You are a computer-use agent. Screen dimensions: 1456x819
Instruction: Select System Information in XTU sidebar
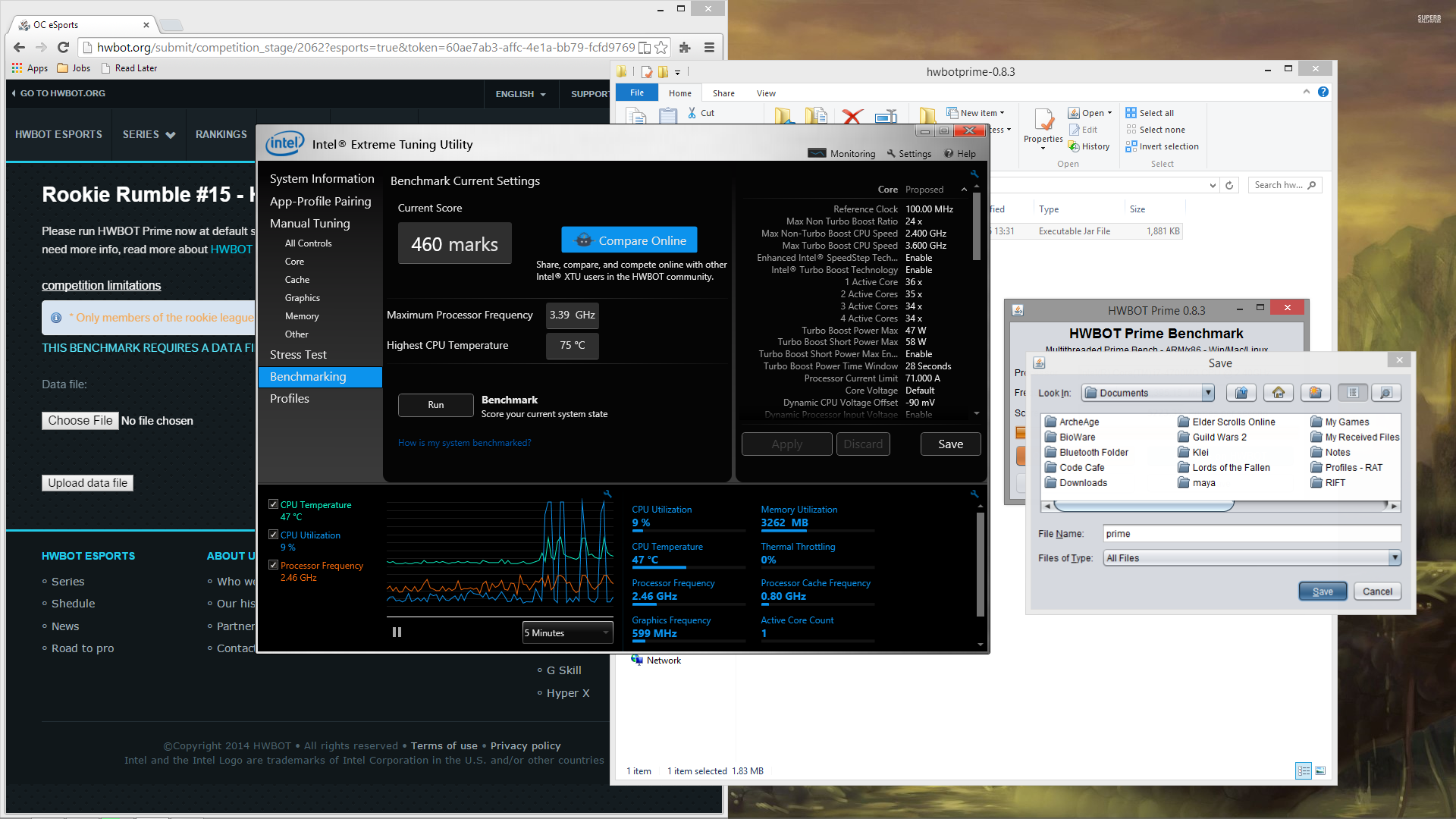pyautogui.click(x=322, y=178)
